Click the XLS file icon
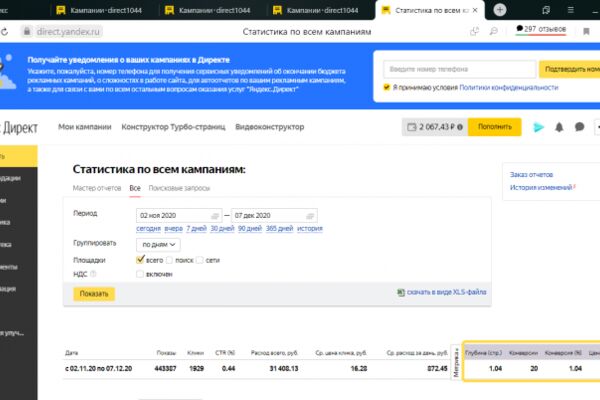 coord(401,292)
